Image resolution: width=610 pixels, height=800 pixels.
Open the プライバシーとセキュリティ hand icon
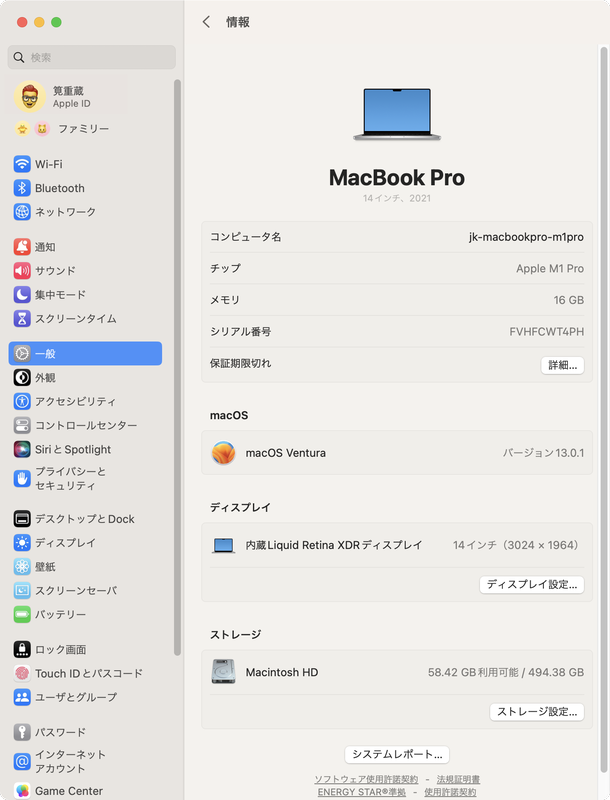click(x=22, y=479)
